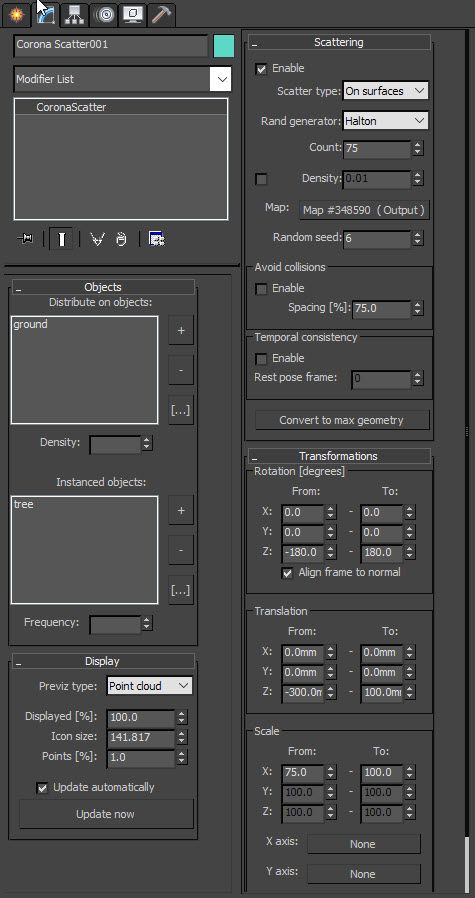Viewport: 475px width, 898px height.
Task: Remove distribution object with minus button
Action: [181, 370]
